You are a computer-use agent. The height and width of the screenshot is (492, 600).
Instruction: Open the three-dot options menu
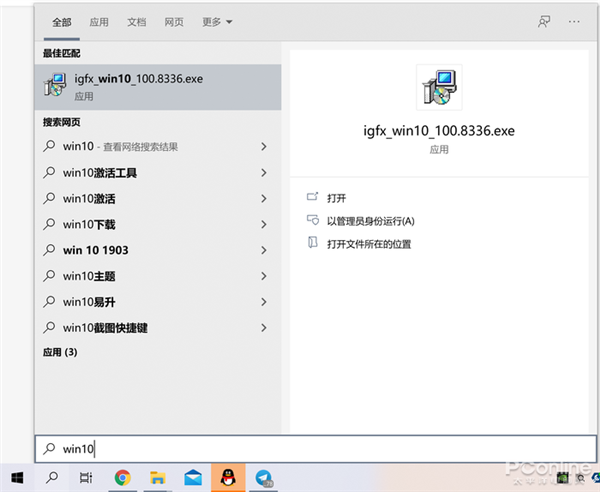(x=574, y=21)
